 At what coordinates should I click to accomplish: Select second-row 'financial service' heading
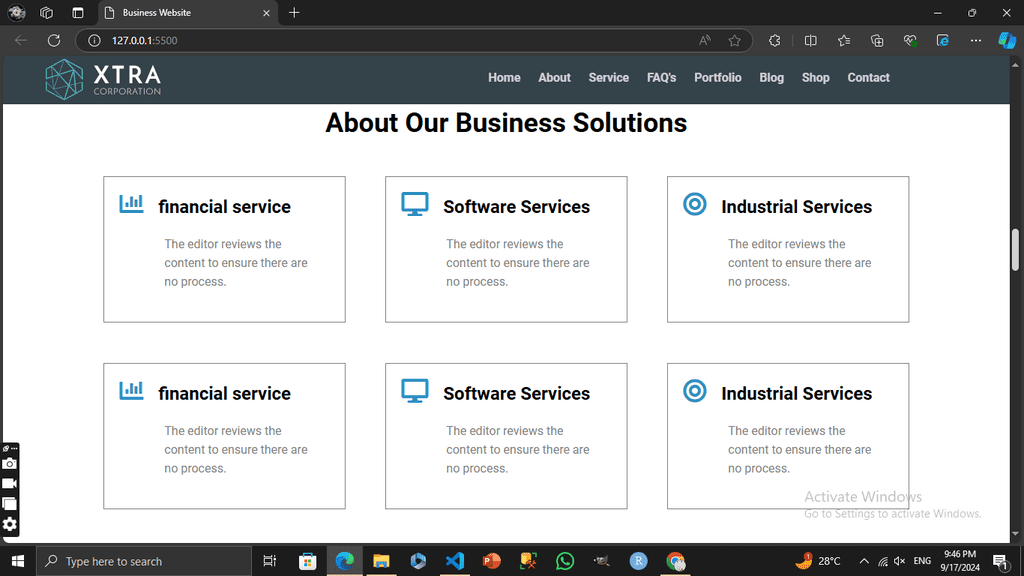coord(224,394)
